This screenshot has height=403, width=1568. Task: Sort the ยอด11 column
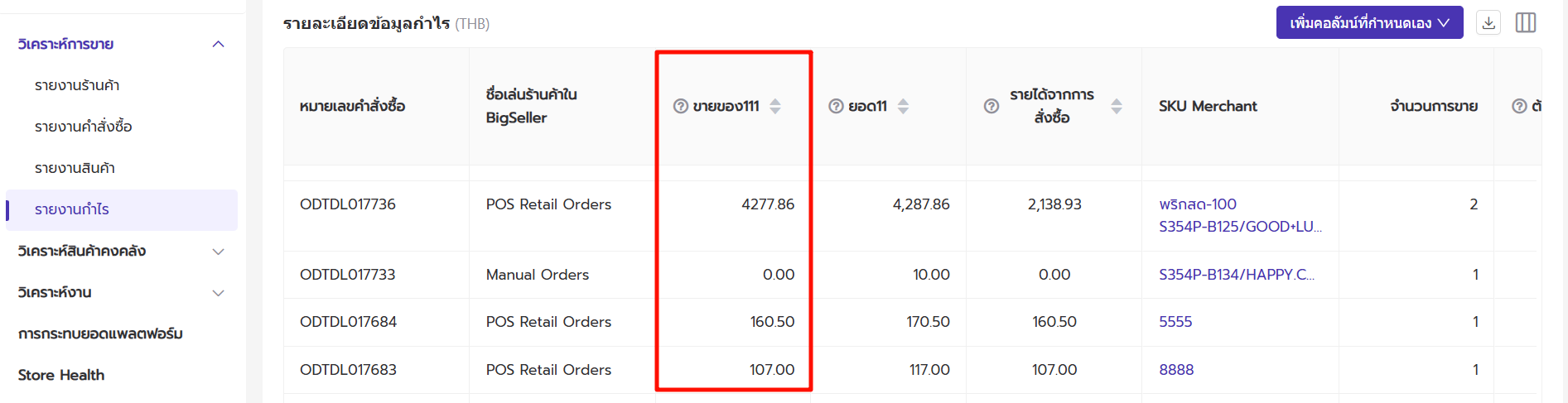[x=903, y=106]
